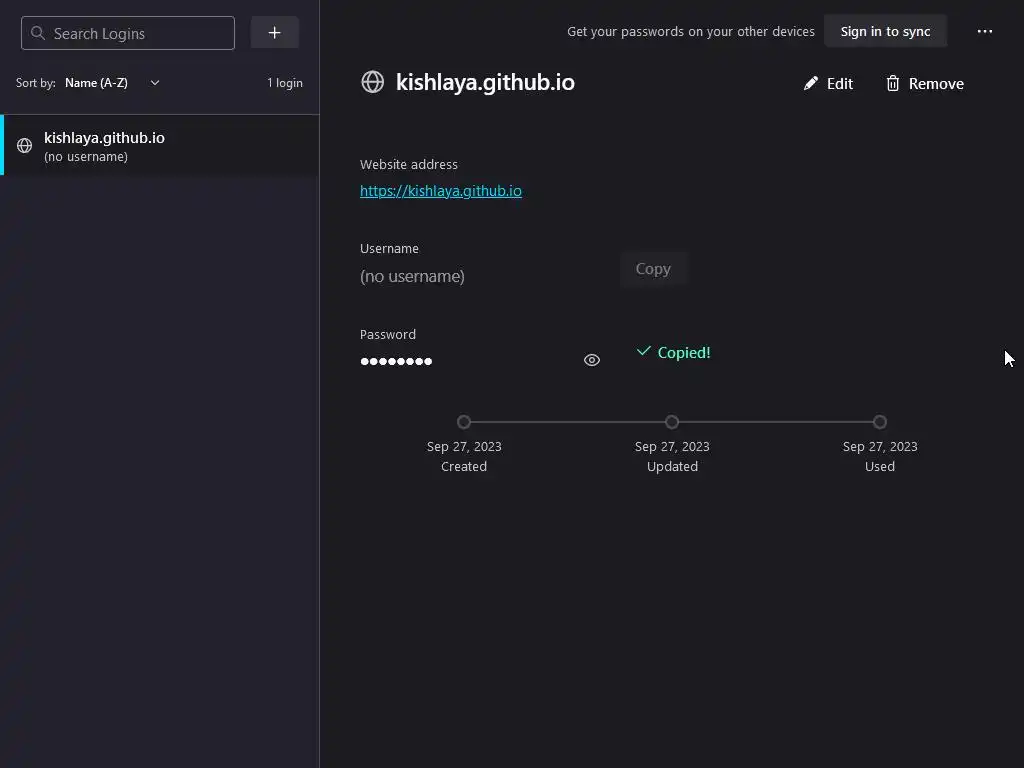Click the '1 login' count text
Screen dimensions: 1024x768
point(285,83)
